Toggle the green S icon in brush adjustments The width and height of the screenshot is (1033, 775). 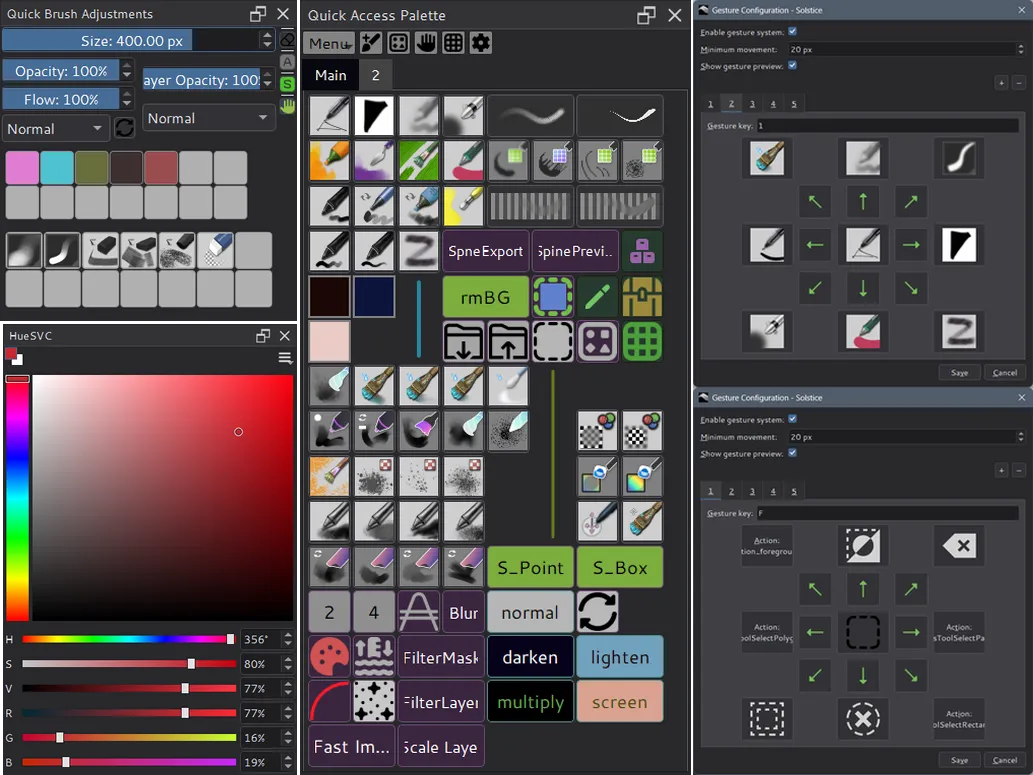click(x=287, y=84)
